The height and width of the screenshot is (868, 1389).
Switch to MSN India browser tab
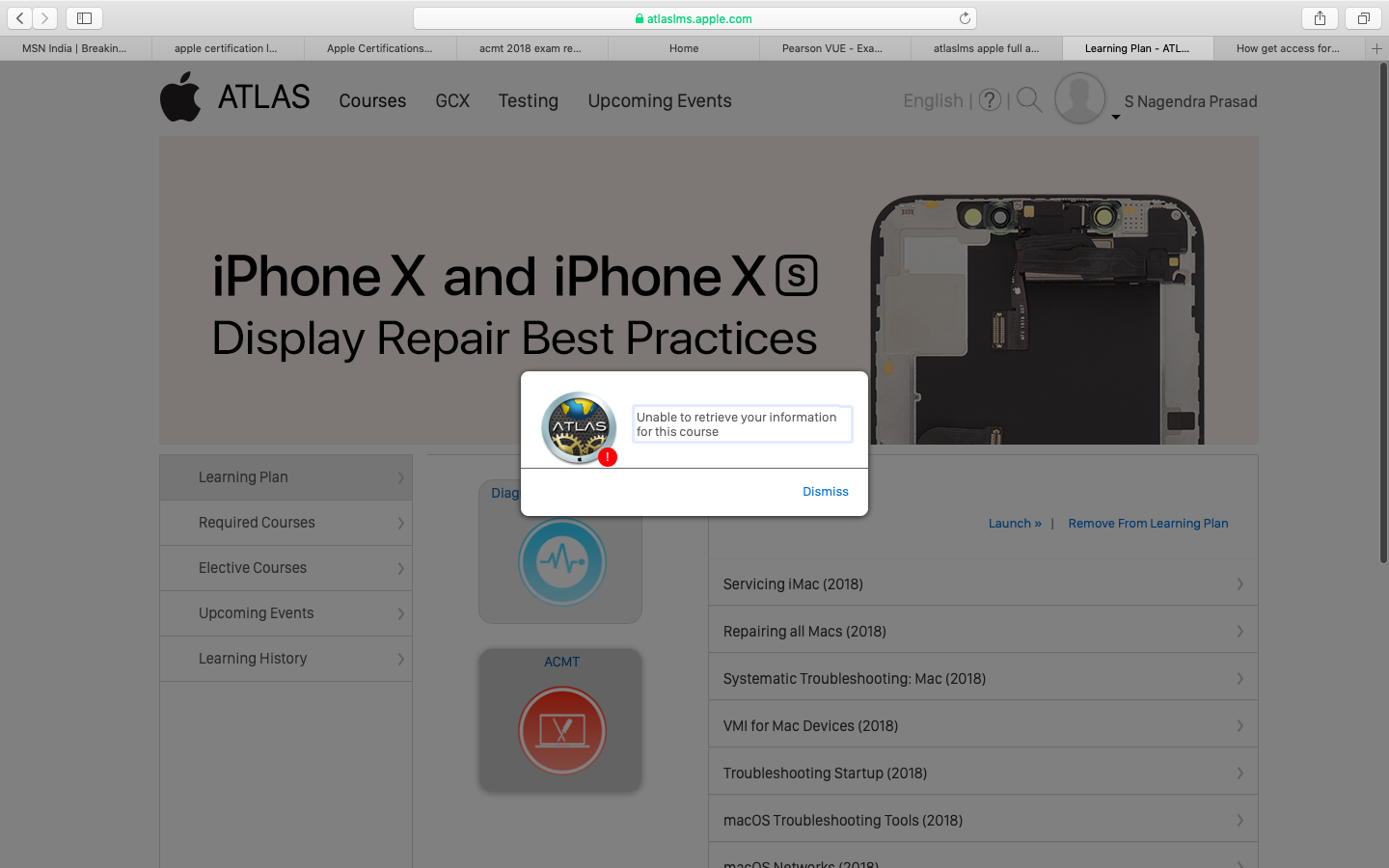tap(75, 48)
